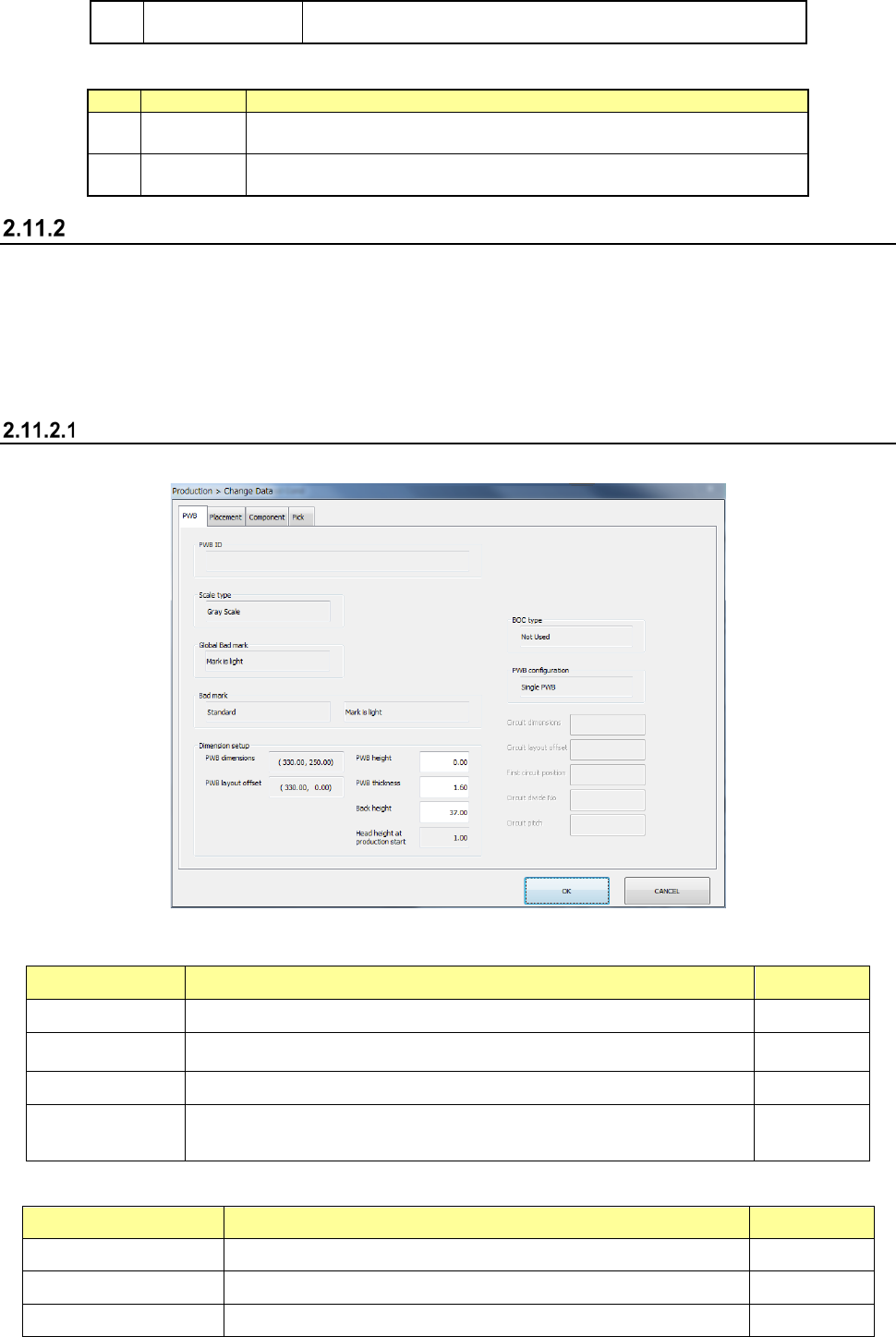Click the 2.11.2 section heading

[x=34, y=228]
